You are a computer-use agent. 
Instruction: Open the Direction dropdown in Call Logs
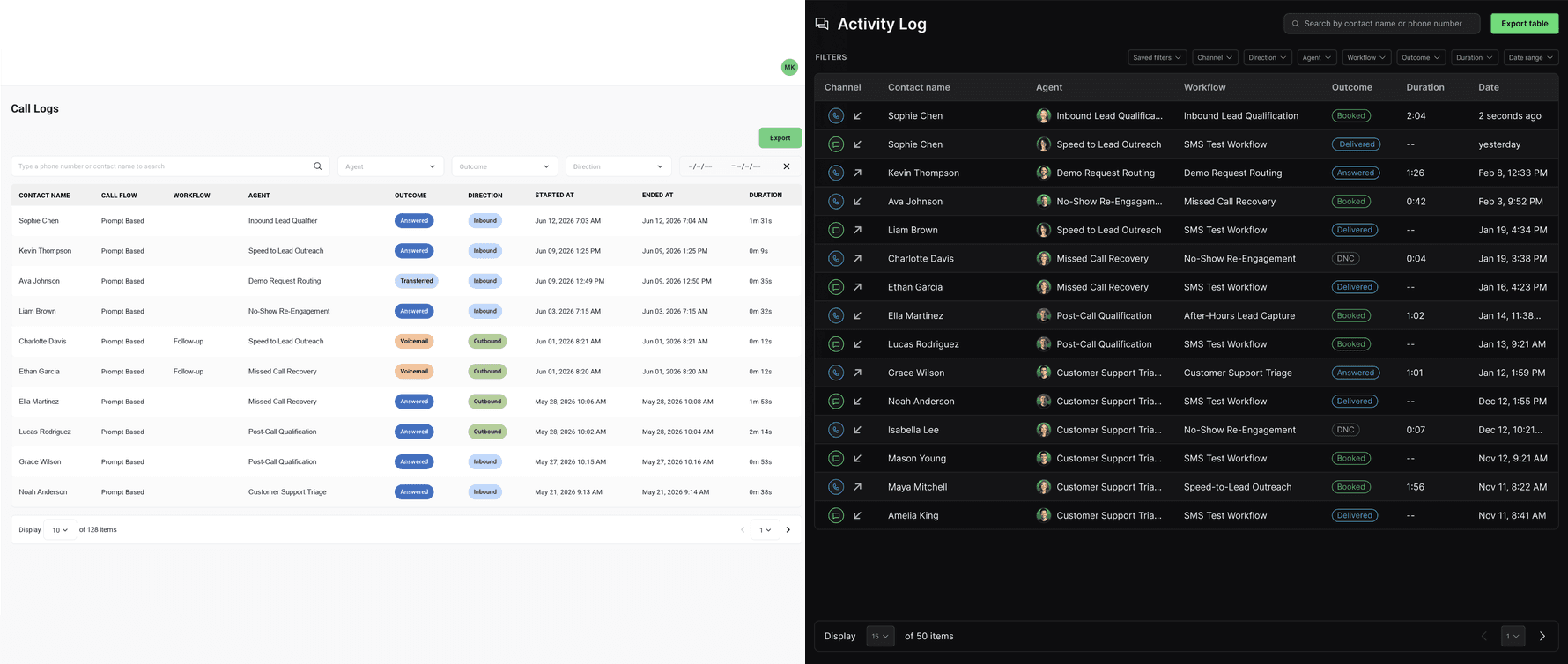[618, 166]
